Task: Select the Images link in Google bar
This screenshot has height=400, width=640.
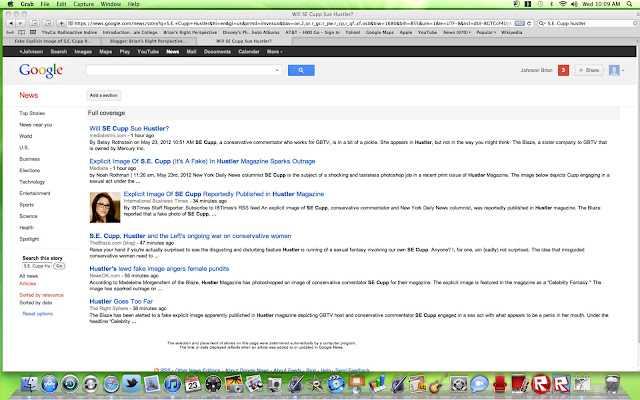Action: [x=83, y=52]
